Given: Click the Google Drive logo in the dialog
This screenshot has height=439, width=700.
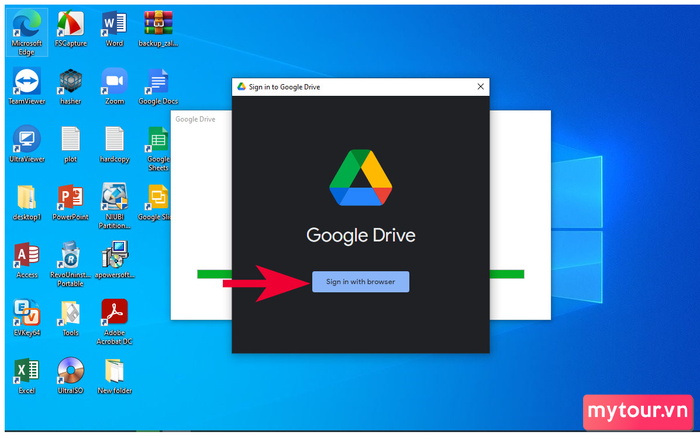Looking at the screenshot, I should [x=361, y=178].
